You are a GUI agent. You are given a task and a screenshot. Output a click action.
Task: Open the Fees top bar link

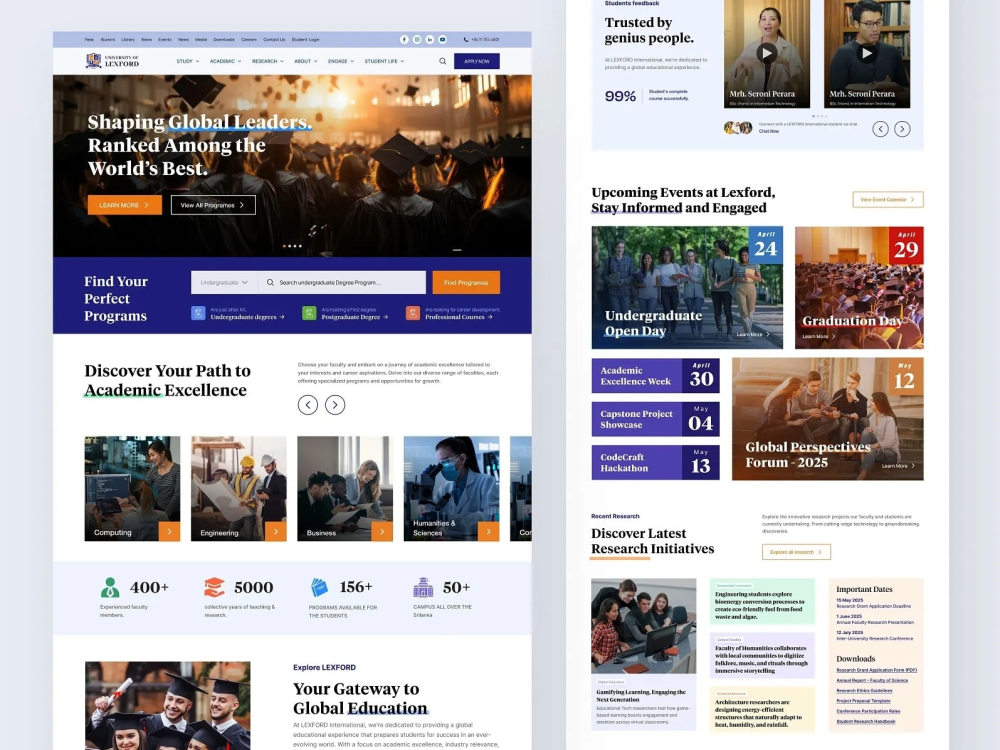tap(89, 40)
